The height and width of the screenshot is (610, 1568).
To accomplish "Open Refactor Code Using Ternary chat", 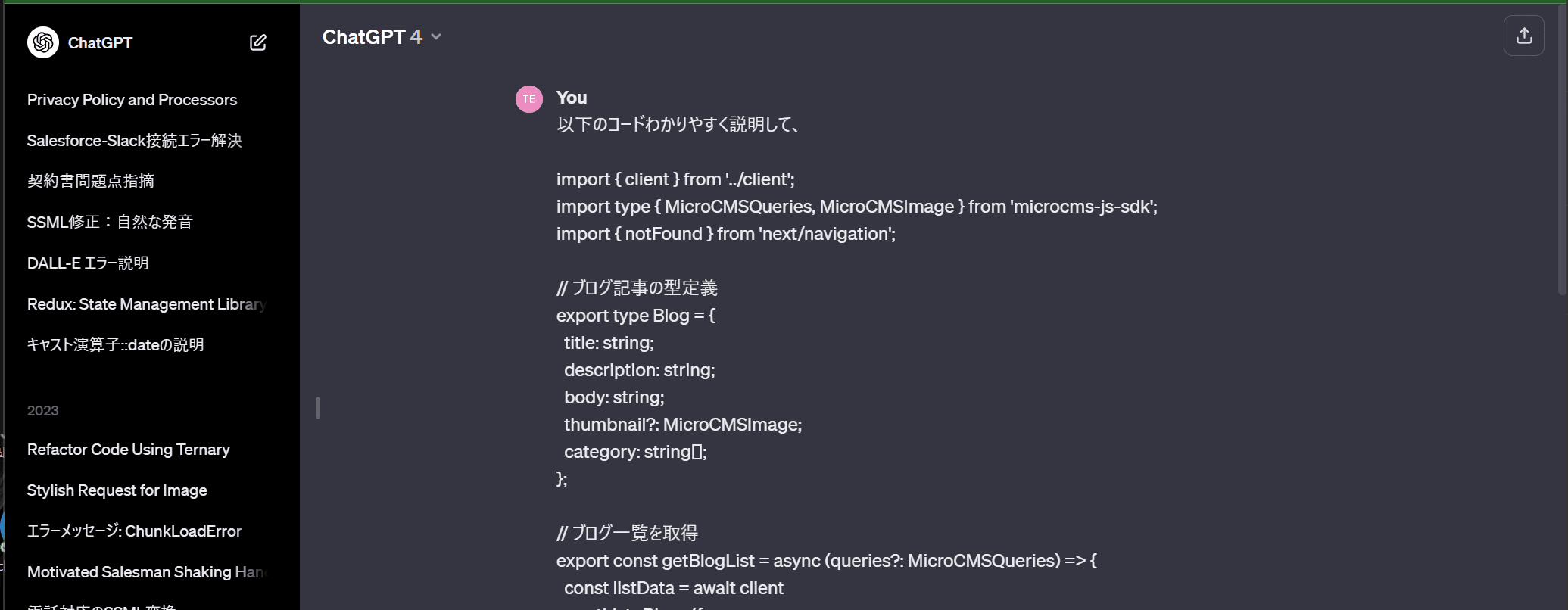I will coord(129,450).
